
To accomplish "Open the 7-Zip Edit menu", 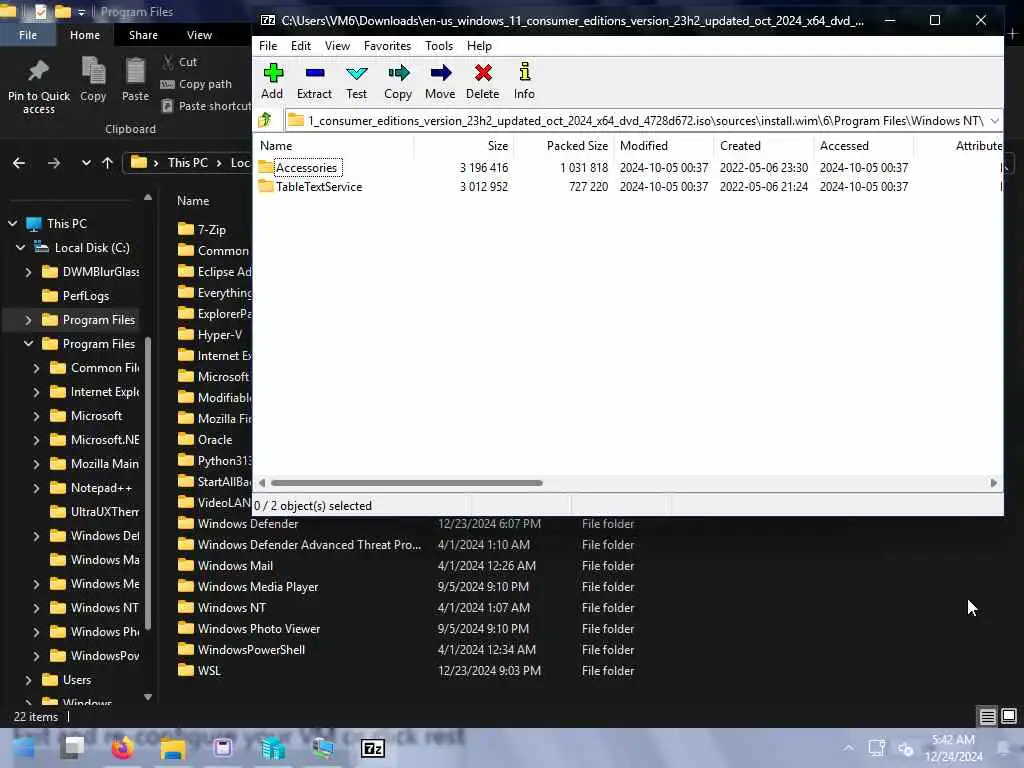I will point(300,46).
